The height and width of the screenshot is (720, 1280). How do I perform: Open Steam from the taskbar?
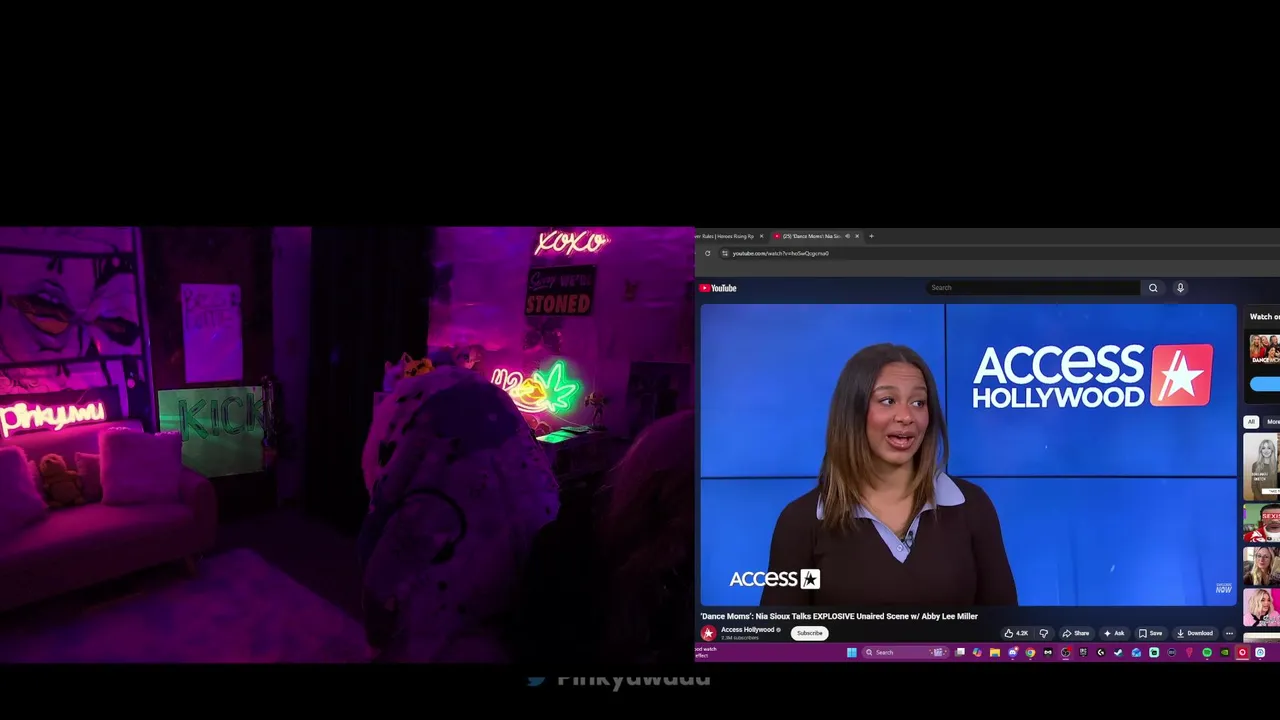1118,652
